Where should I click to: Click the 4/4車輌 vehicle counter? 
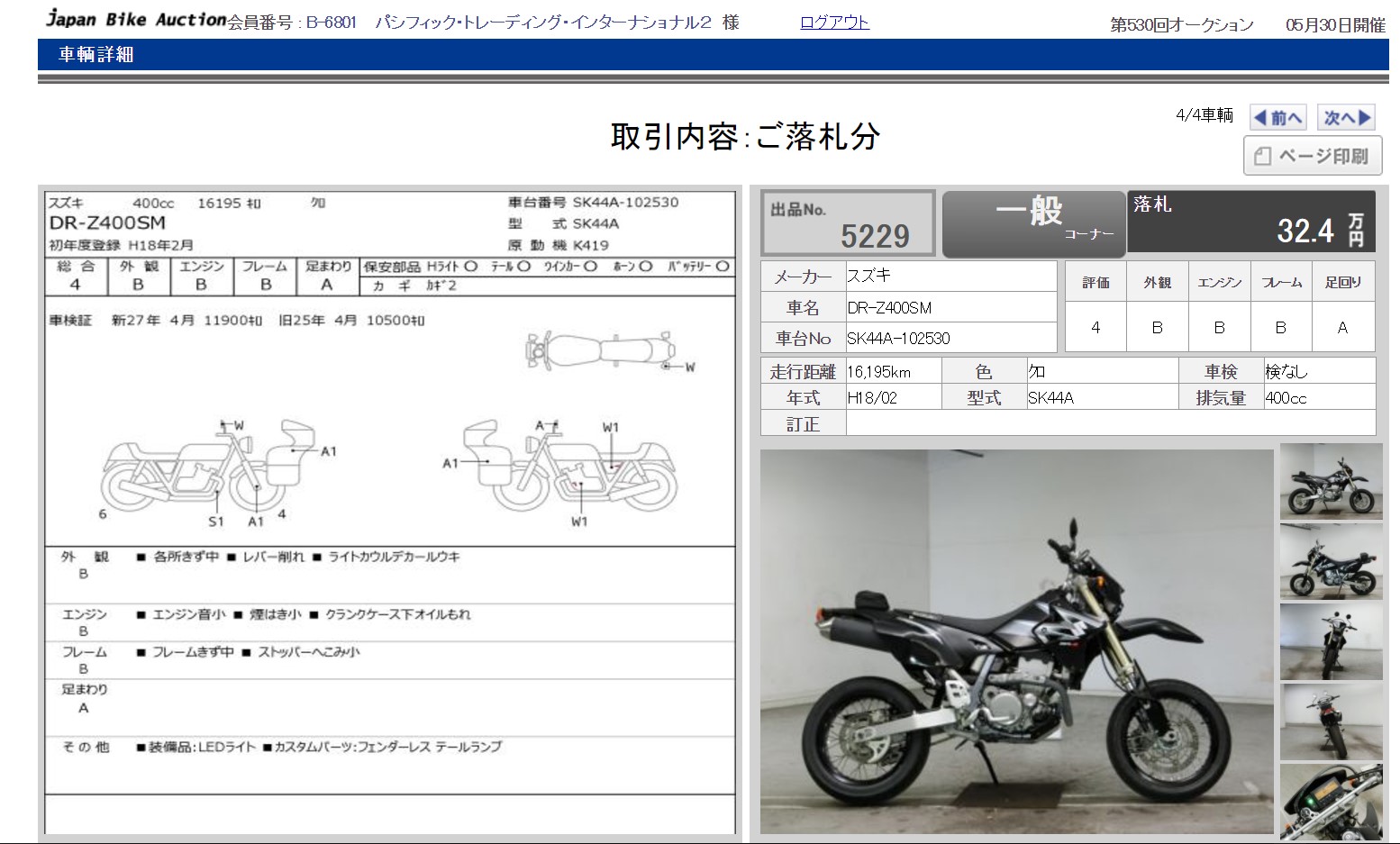point(1205,115)
